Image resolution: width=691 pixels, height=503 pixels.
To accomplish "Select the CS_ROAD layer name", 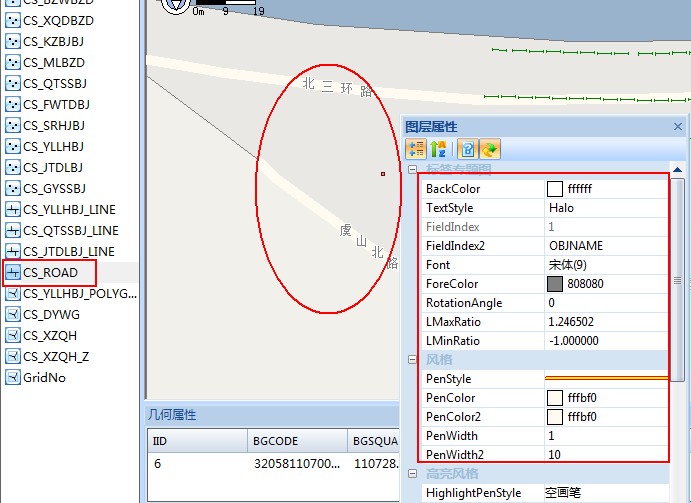I will [x=50, y=273].
